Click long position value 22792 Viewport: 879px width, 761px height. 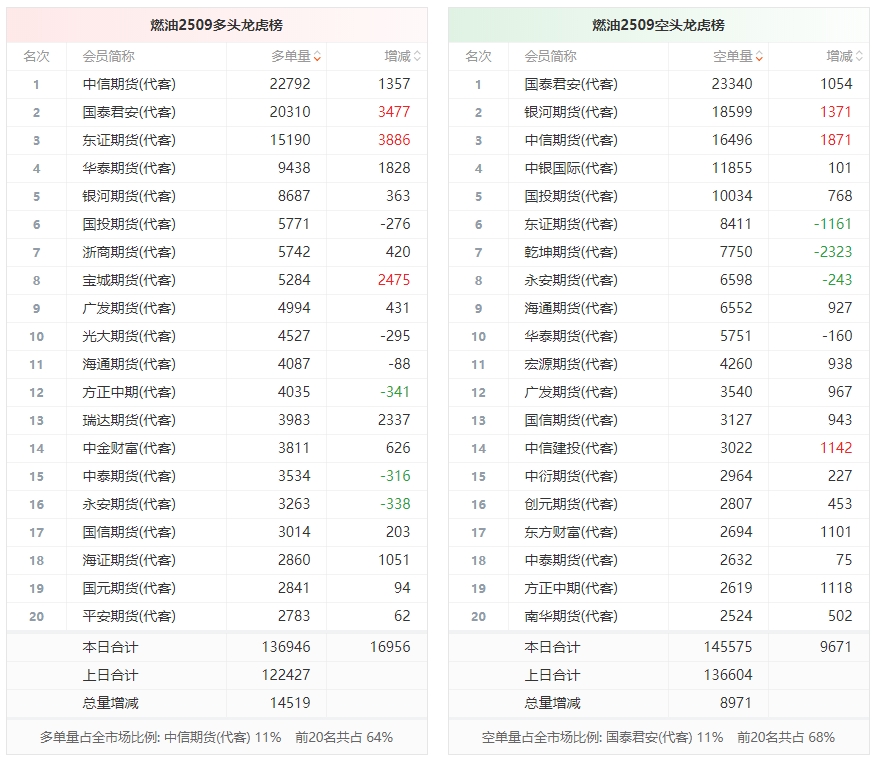(x=290, y=84)
